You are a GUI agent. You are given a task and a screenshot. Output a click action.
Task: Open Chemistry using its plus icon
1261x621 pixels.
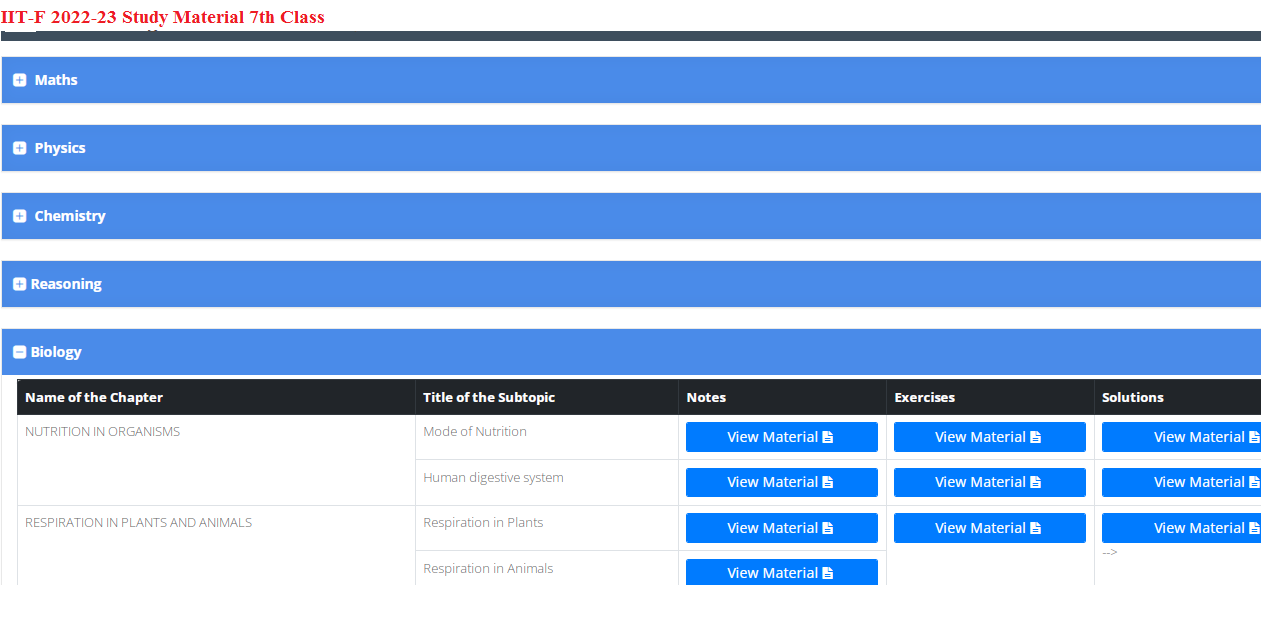(19, 216)
